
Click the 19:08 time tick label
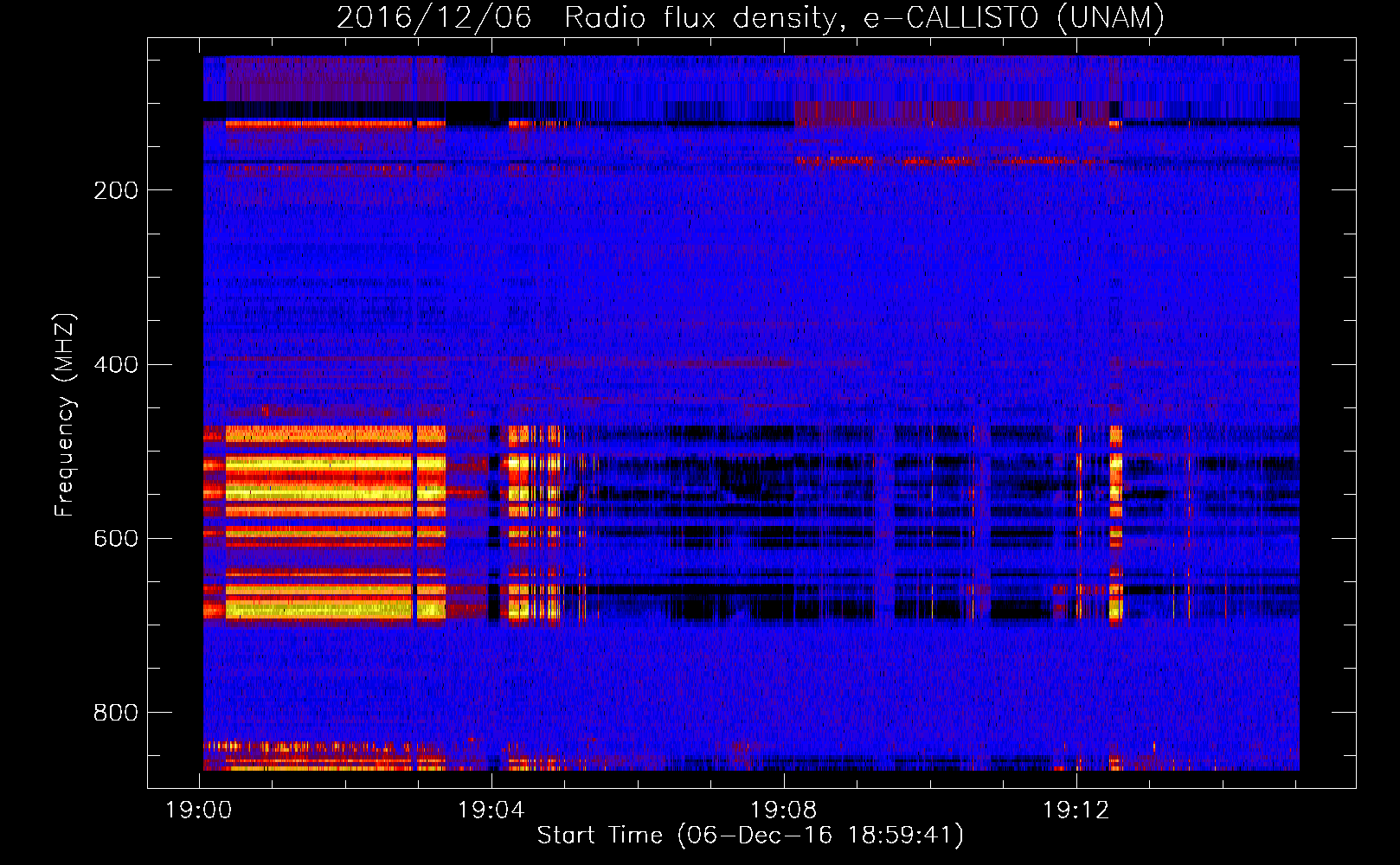tap(784, 811)
